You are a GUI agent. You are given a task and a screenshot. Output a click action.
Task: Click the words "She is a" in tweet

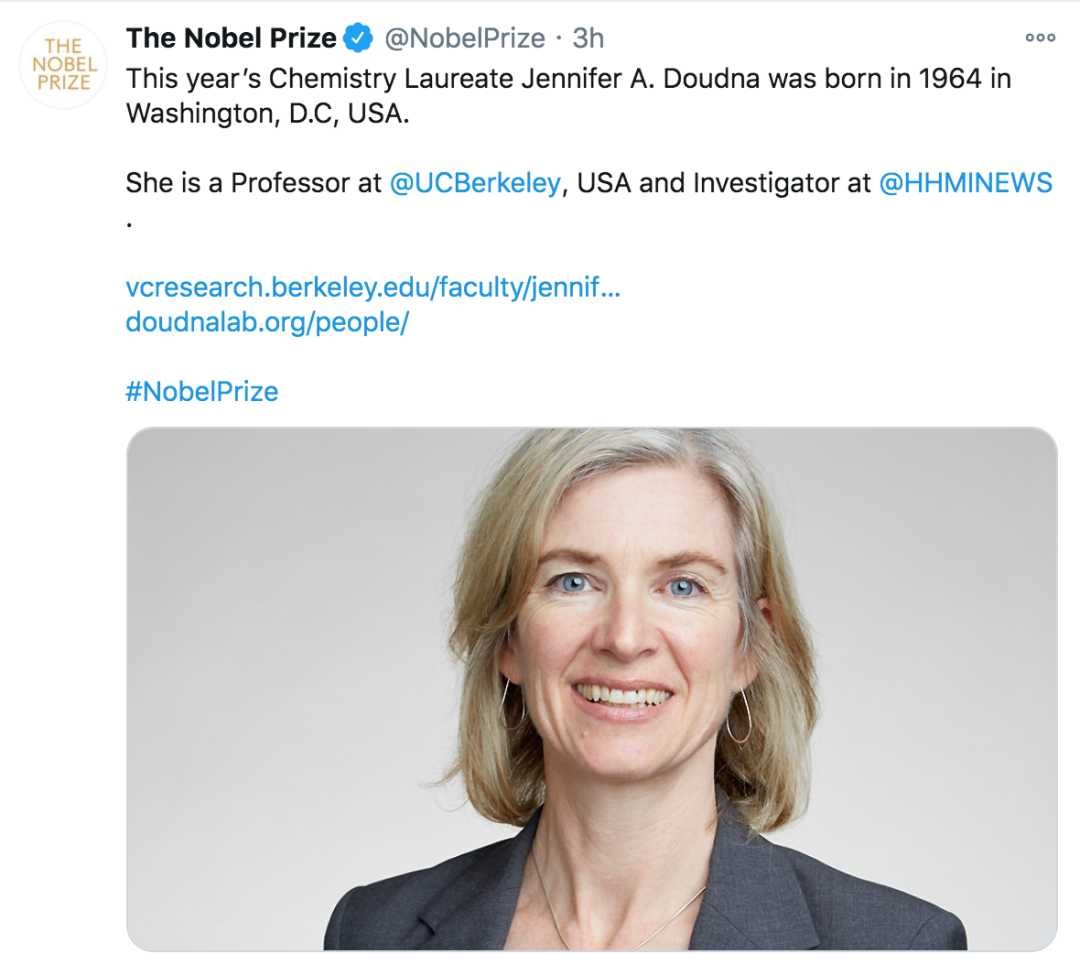pos(174,184)
